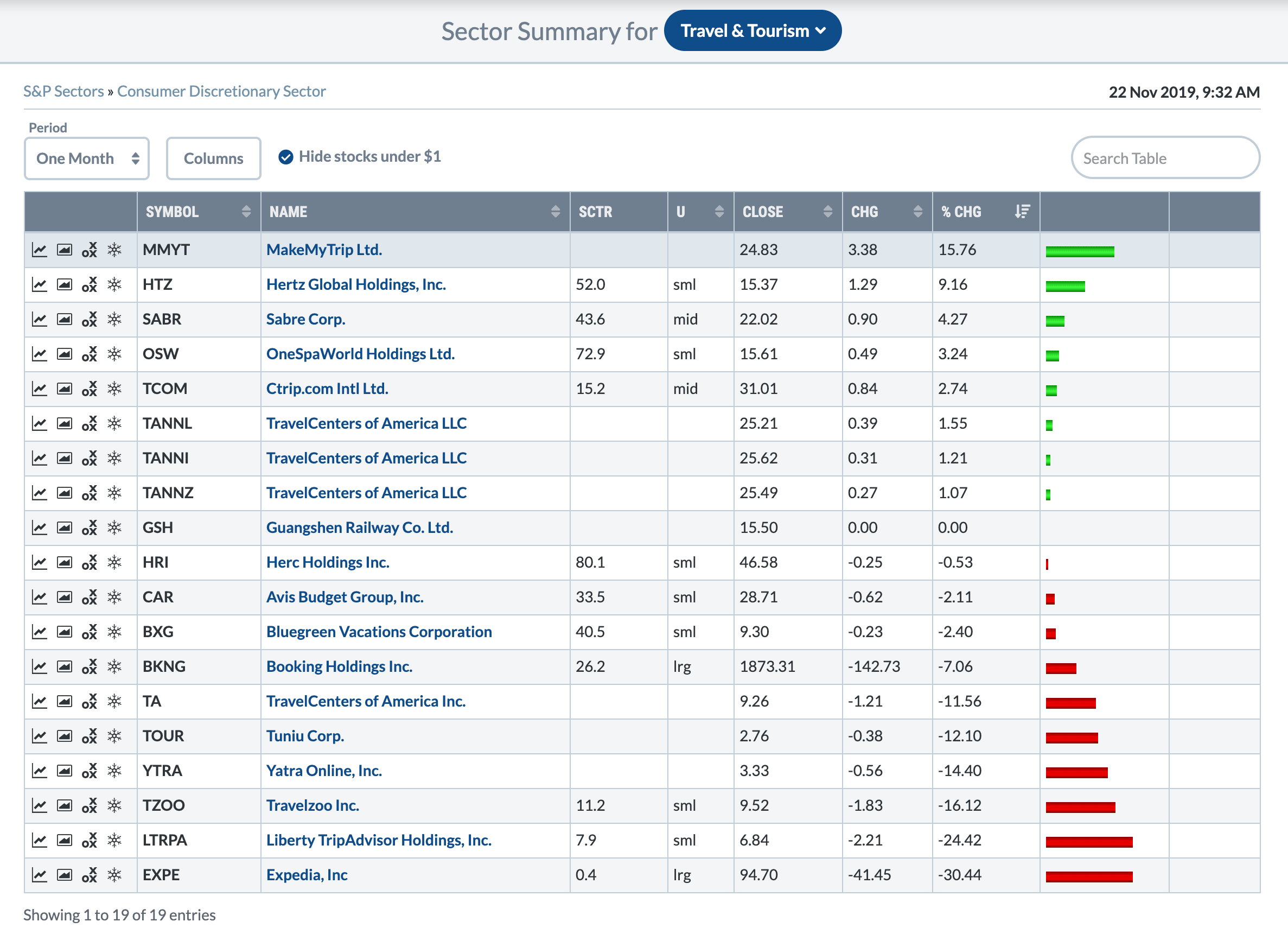Open Liberty TripAdvisor Holdings, Inc. link

click(x=378, y=841)
